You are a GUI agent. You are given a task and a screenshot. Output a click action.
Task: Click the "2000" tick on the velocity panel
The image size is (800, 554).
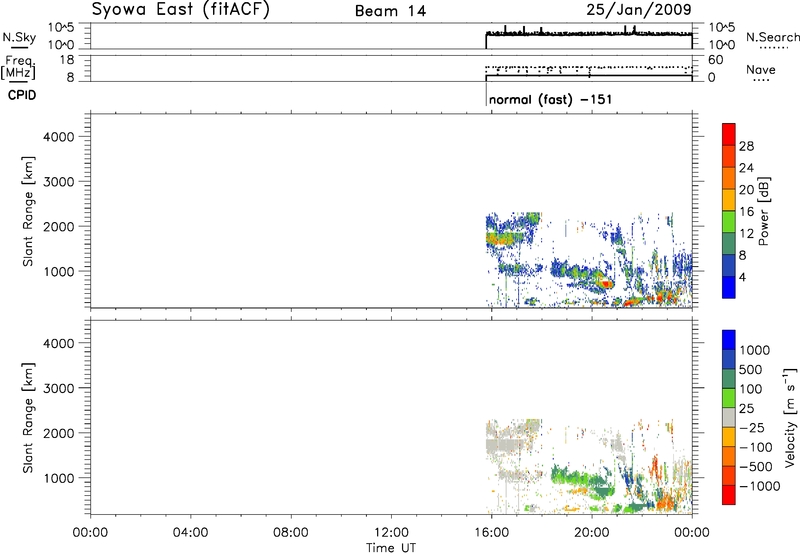pos(59,433)
